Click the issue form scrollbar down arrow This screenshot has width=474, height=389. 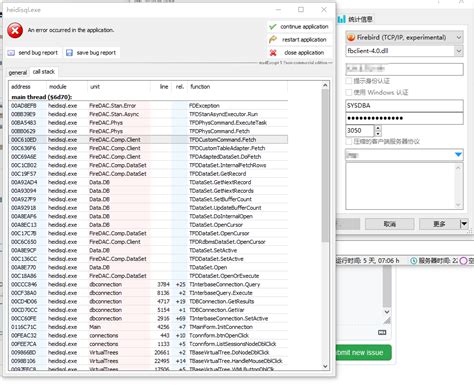coord(387,312)
